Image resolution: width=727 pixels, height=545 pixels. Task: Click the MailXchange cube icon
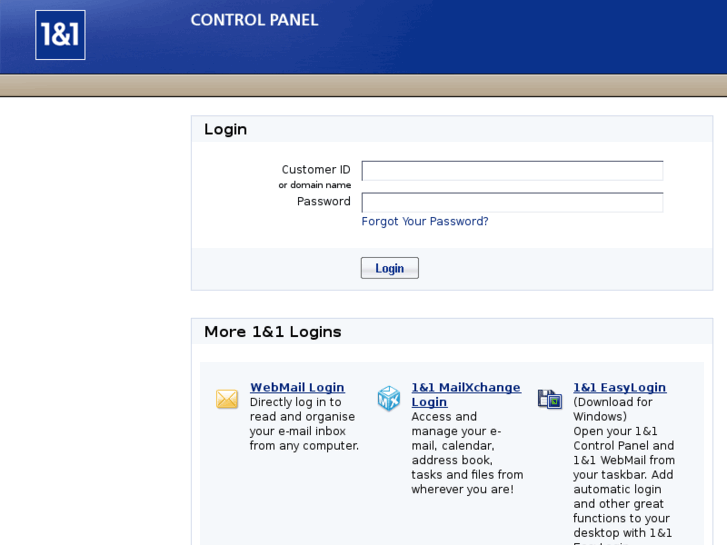pos(389,398)
